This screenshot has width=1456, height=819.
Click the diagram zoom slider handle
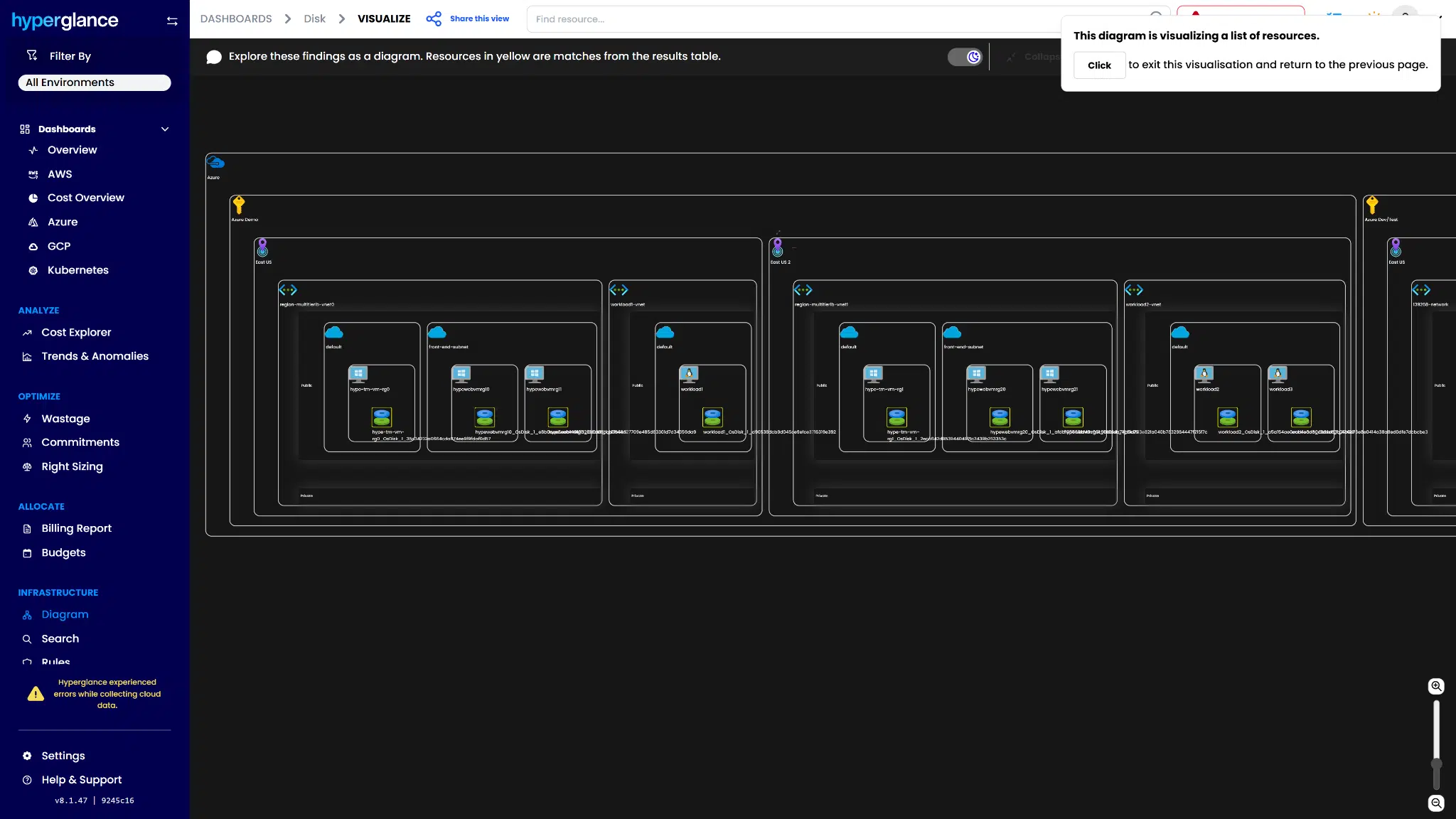click(x=1436, y=764)
